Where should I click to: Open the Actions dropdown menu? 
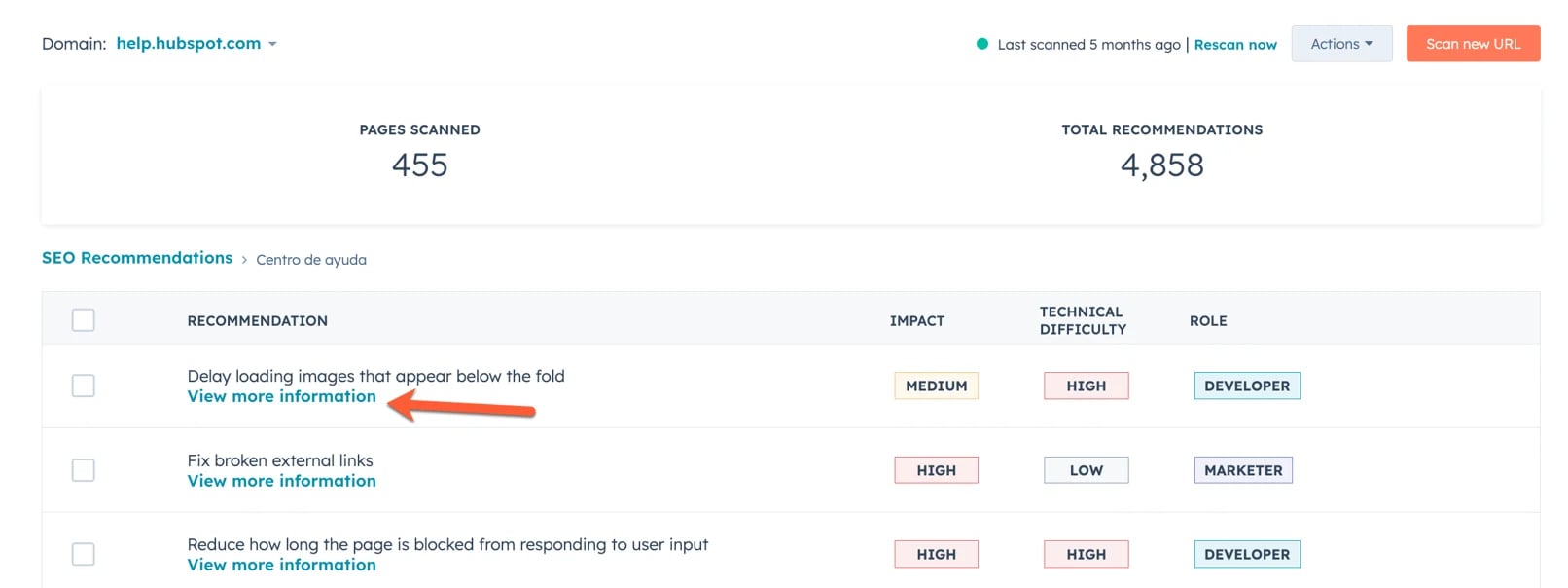(x=1340, y=44)
